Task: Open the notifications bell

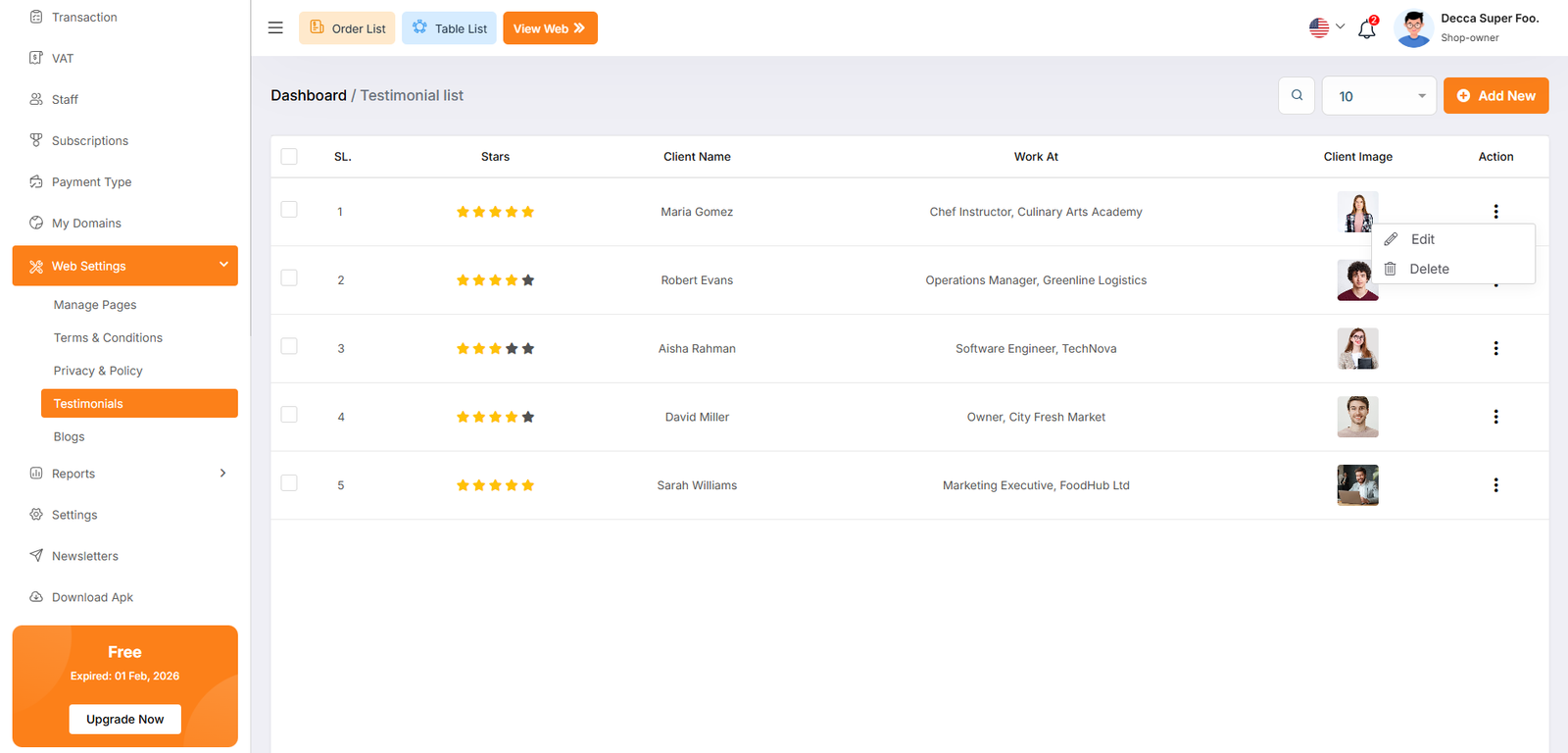Action: point(1366,28)
